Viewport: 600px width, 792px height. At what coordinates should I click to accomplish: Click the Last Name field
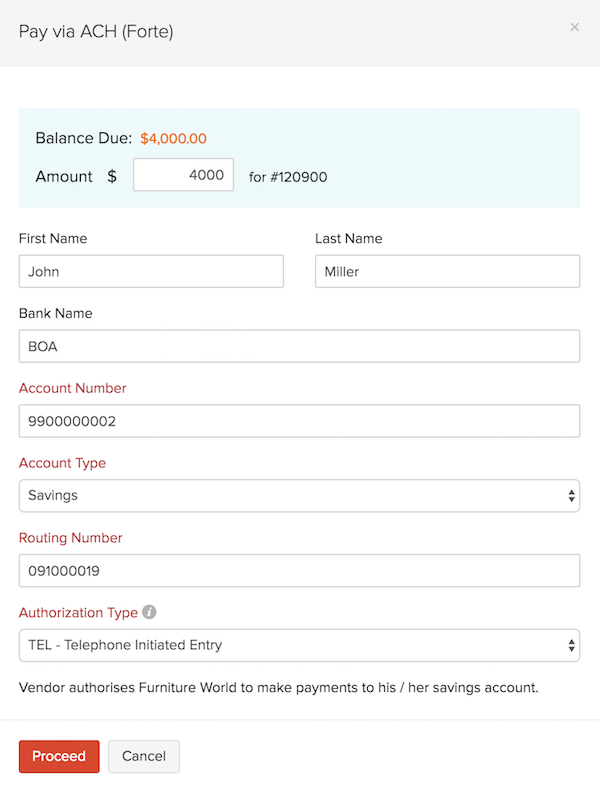click(447, 271)
